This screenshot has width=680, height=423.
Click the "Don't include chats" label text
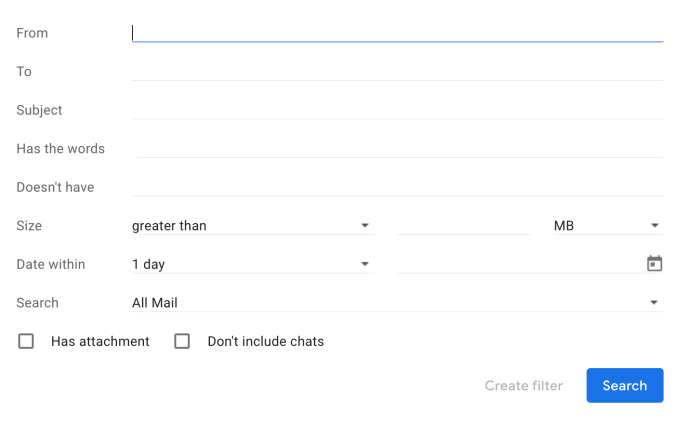pyautogui.click(x=265, y=341)
